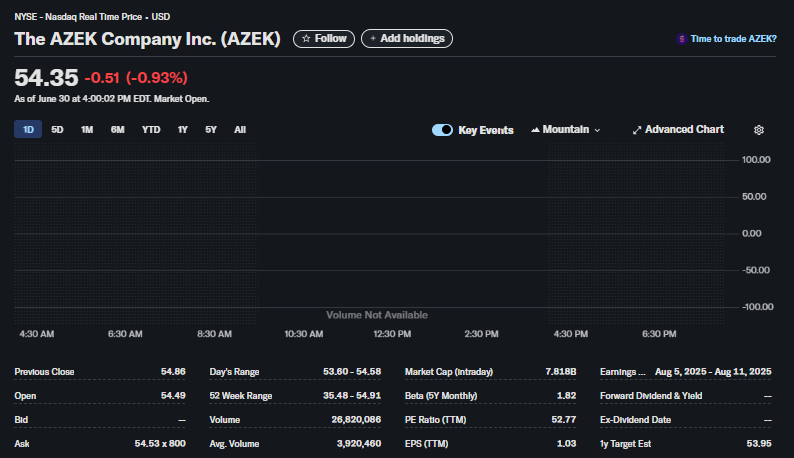Open the Mountain chart type dropdown
Viewport: 794px width, 458px height.
pyautogui.click(x=566, y=130)
